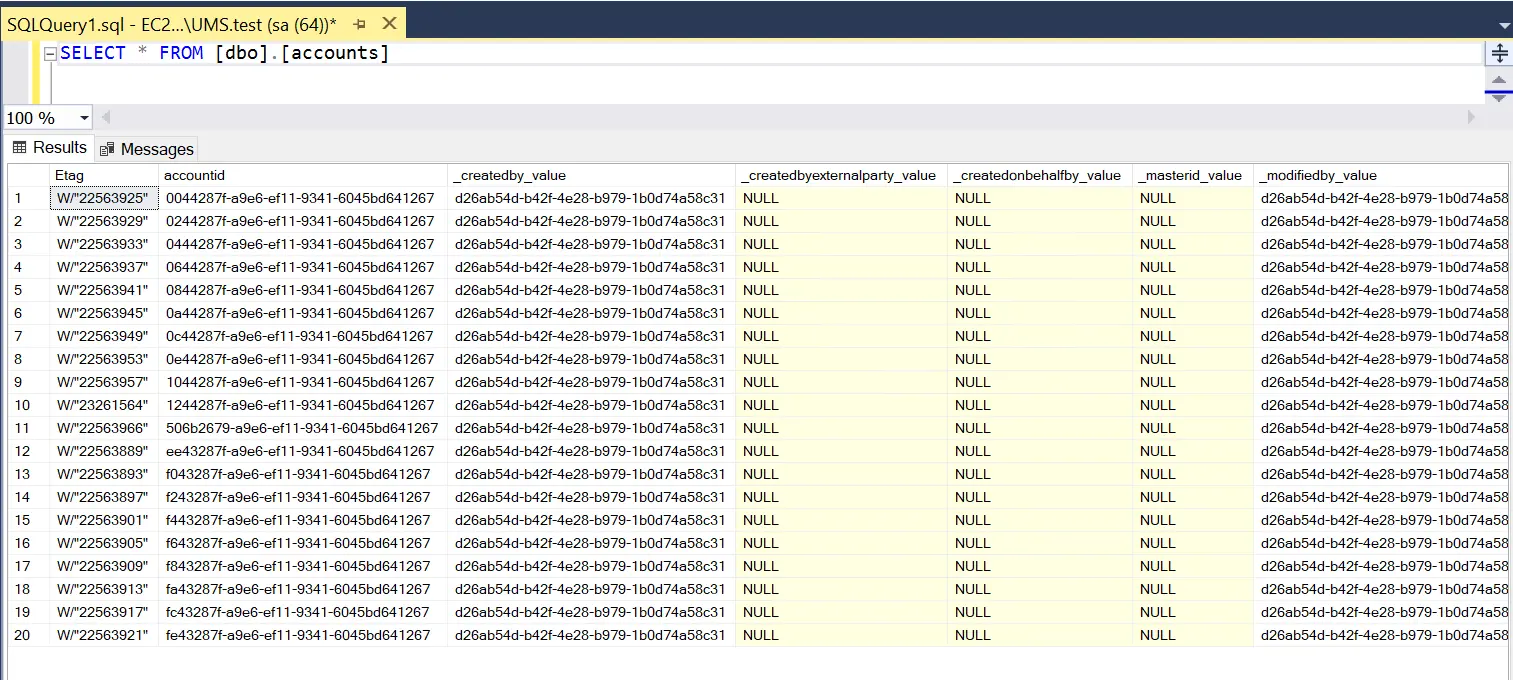Click accountid ee43287f-a9e6-ef11-9341-6045bd641267
This screenshot has height=680, width=1513.
(303, 451)
